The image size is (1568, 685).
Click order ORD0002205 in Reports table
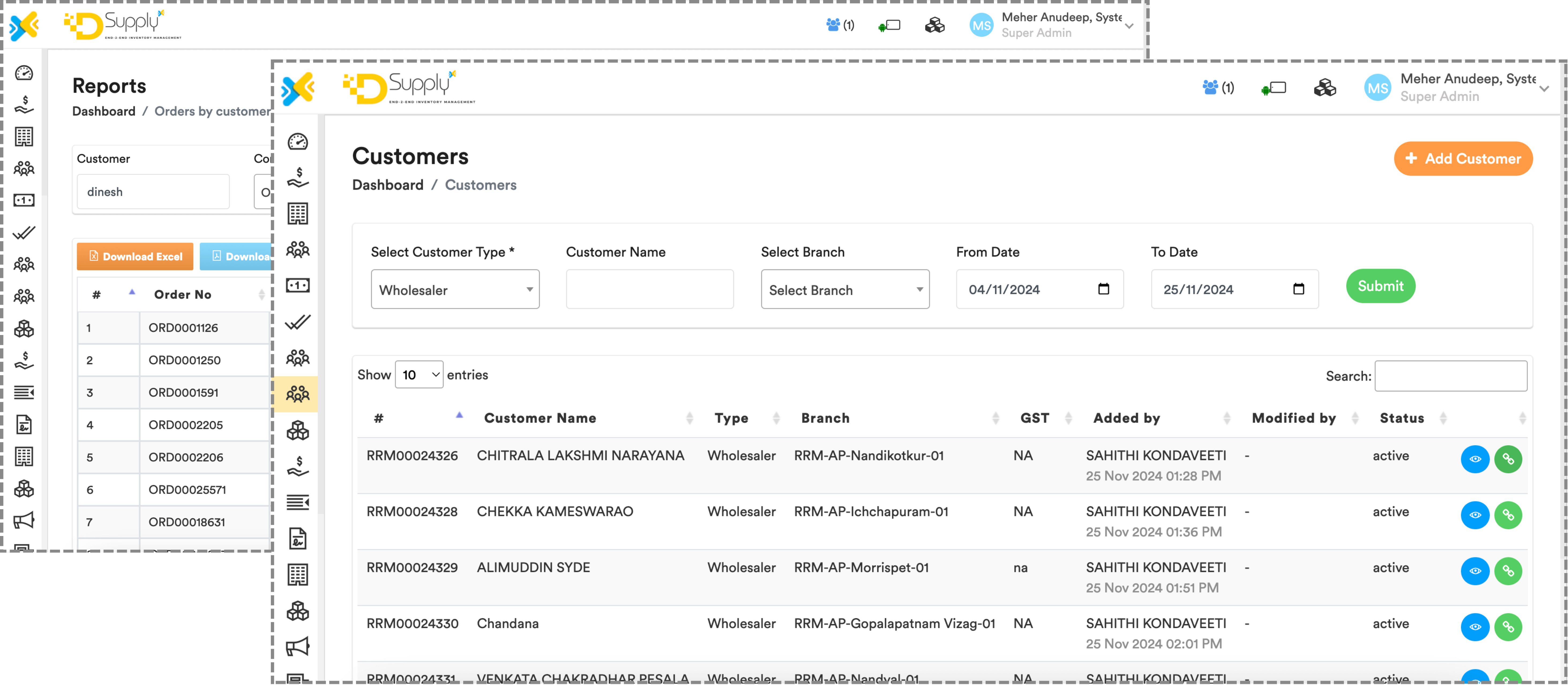pyautogui.click(x=186, y=425)
